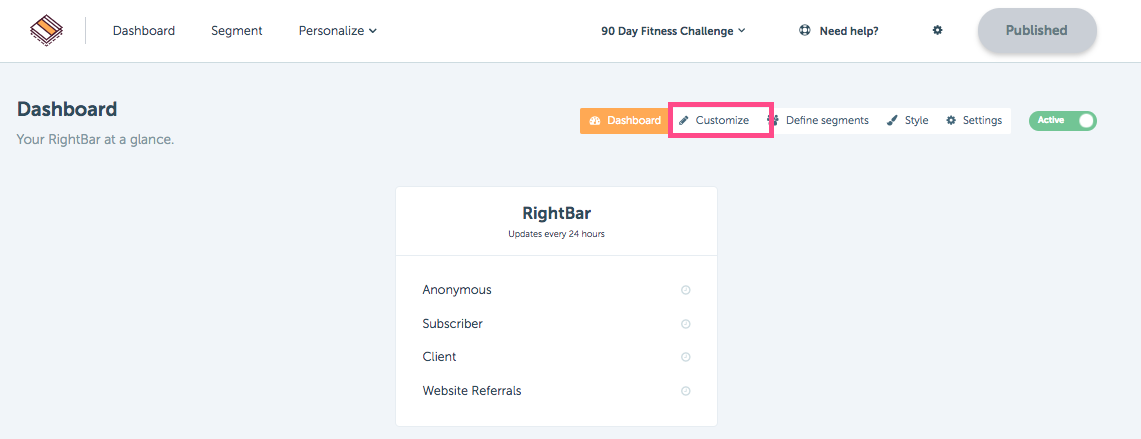
Task: Select the orange Dashboard tab
Action: (x=624, y=121)
